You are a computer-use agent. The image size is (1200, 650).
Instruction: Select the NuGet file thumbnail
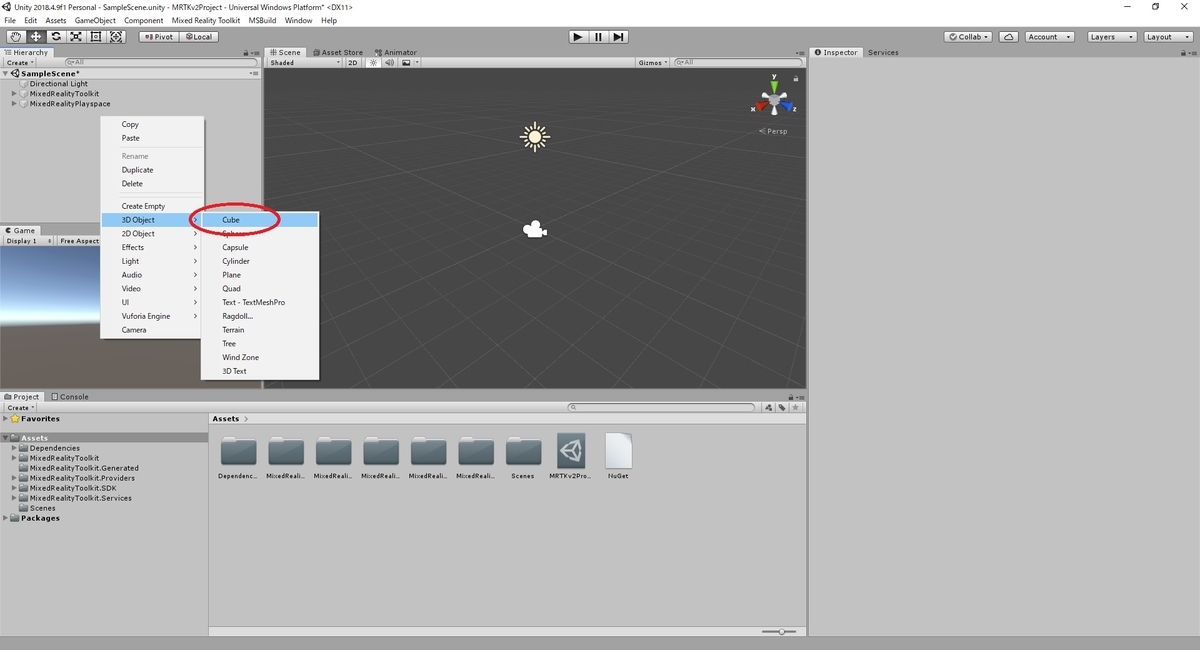[618, 458]
